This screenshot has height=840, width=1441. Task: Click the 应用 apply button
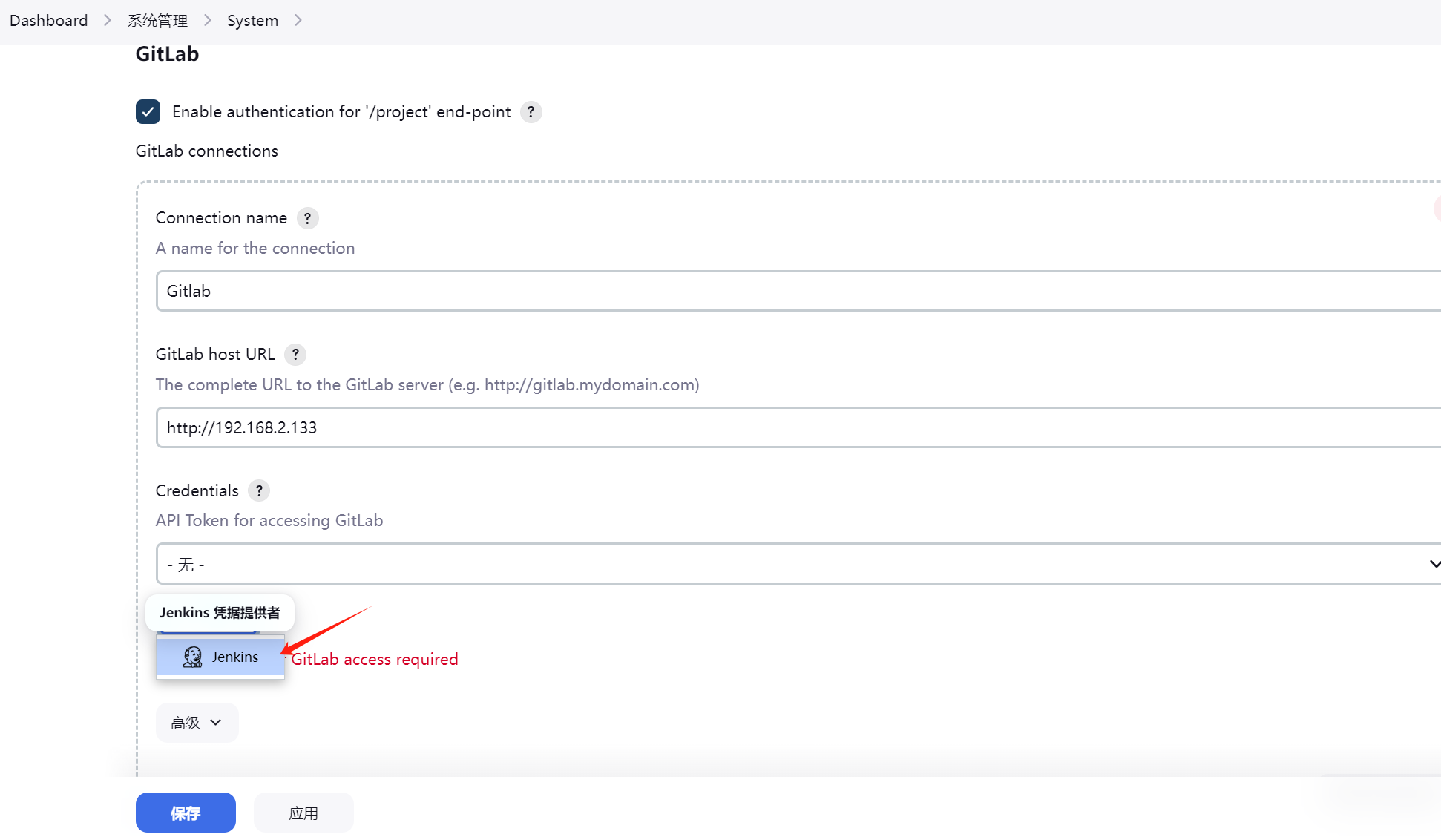click(303, 813)
